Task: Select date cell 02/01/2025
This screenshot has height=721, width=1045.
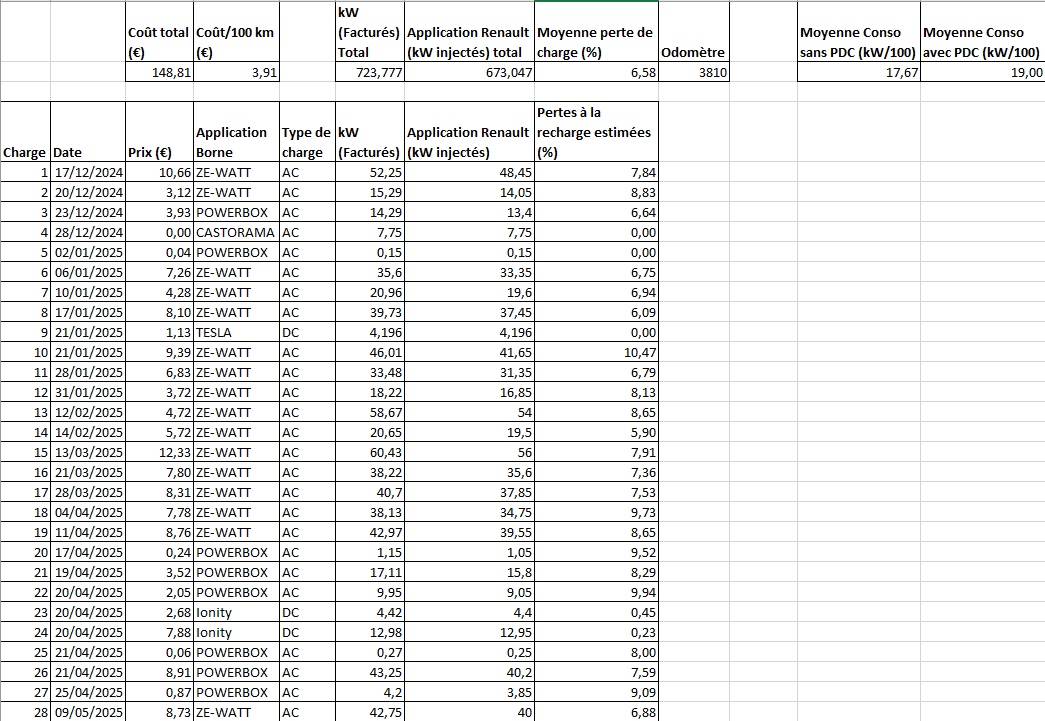Action: pos(88,252)
